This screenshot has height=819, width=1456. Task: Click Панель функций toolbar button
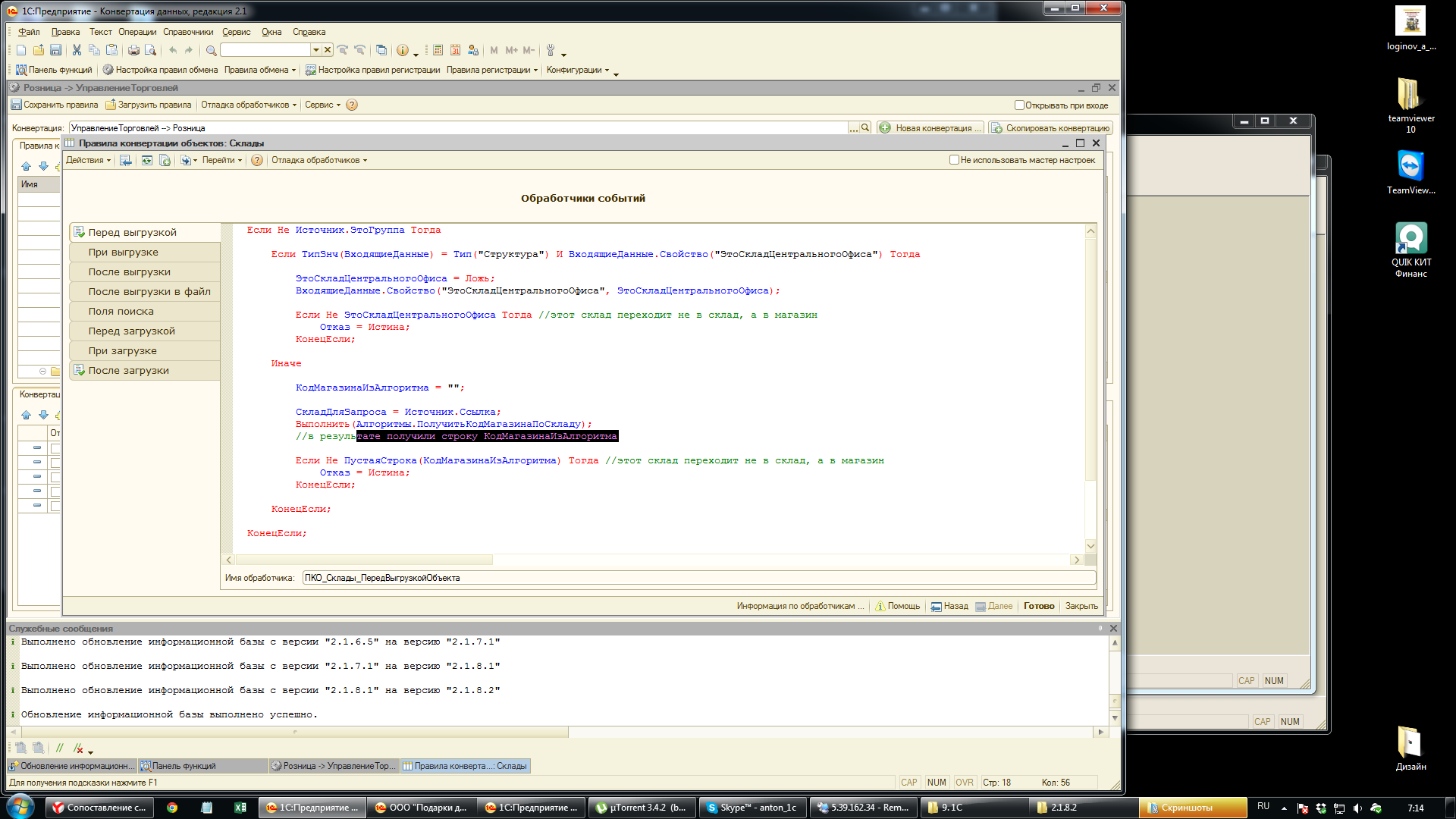(x=54, y=70)
